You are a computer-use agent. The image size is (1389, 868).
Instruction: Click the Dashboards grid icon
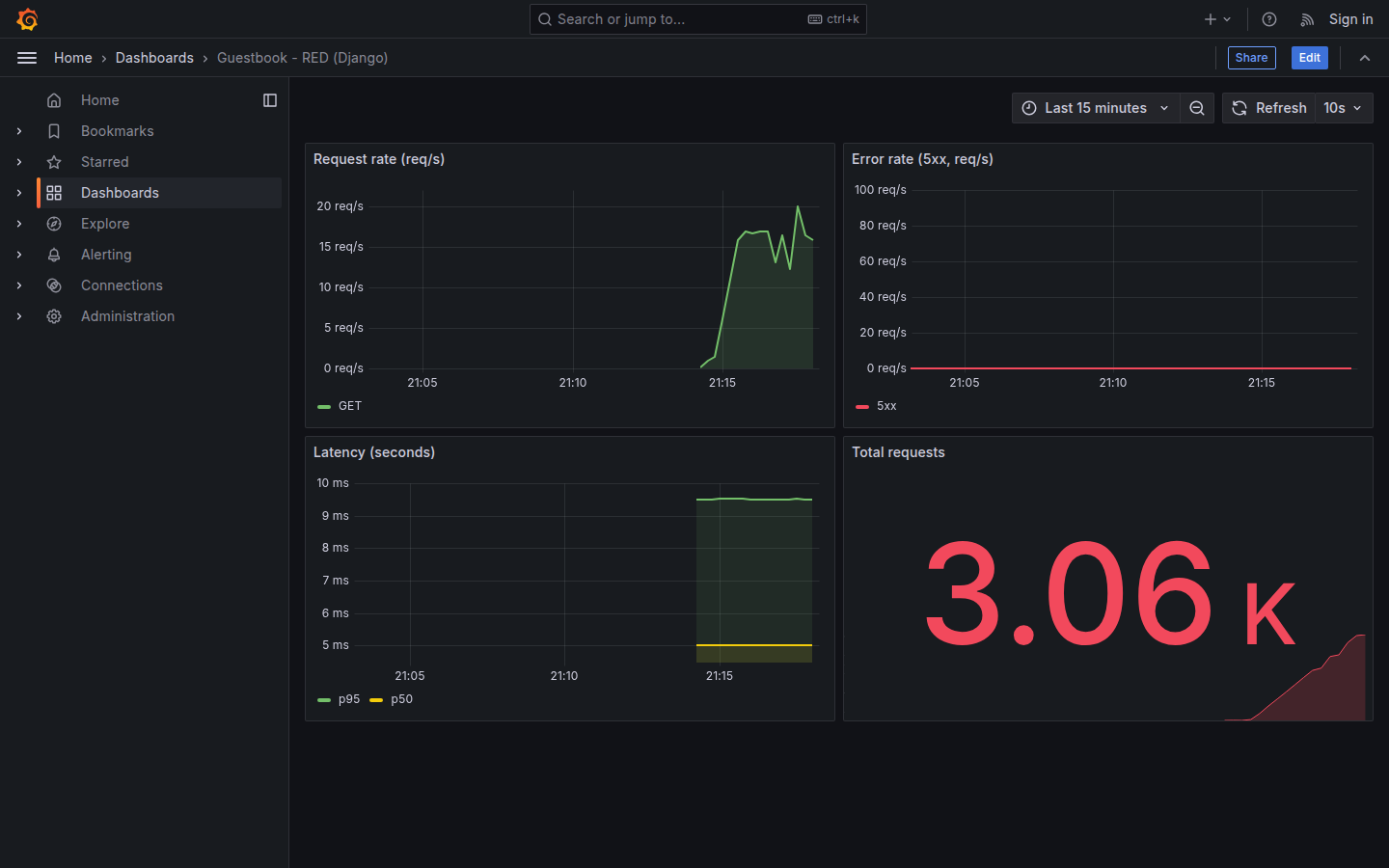(x=54, y=193)
